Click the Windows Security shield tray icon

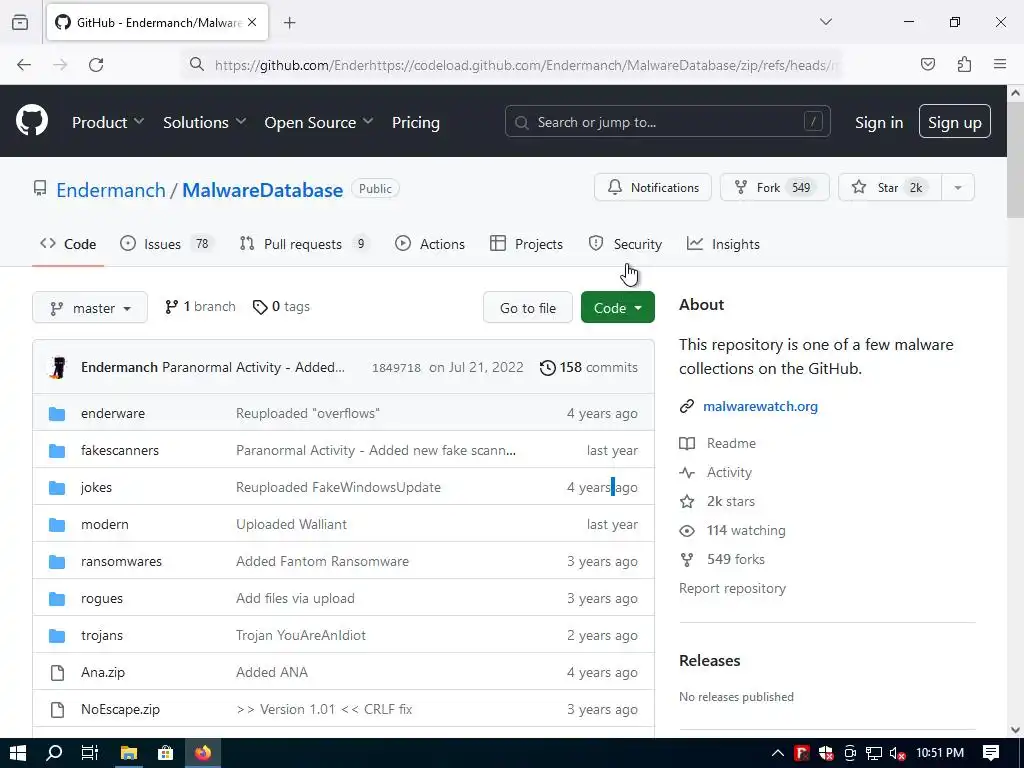[826, 753]
